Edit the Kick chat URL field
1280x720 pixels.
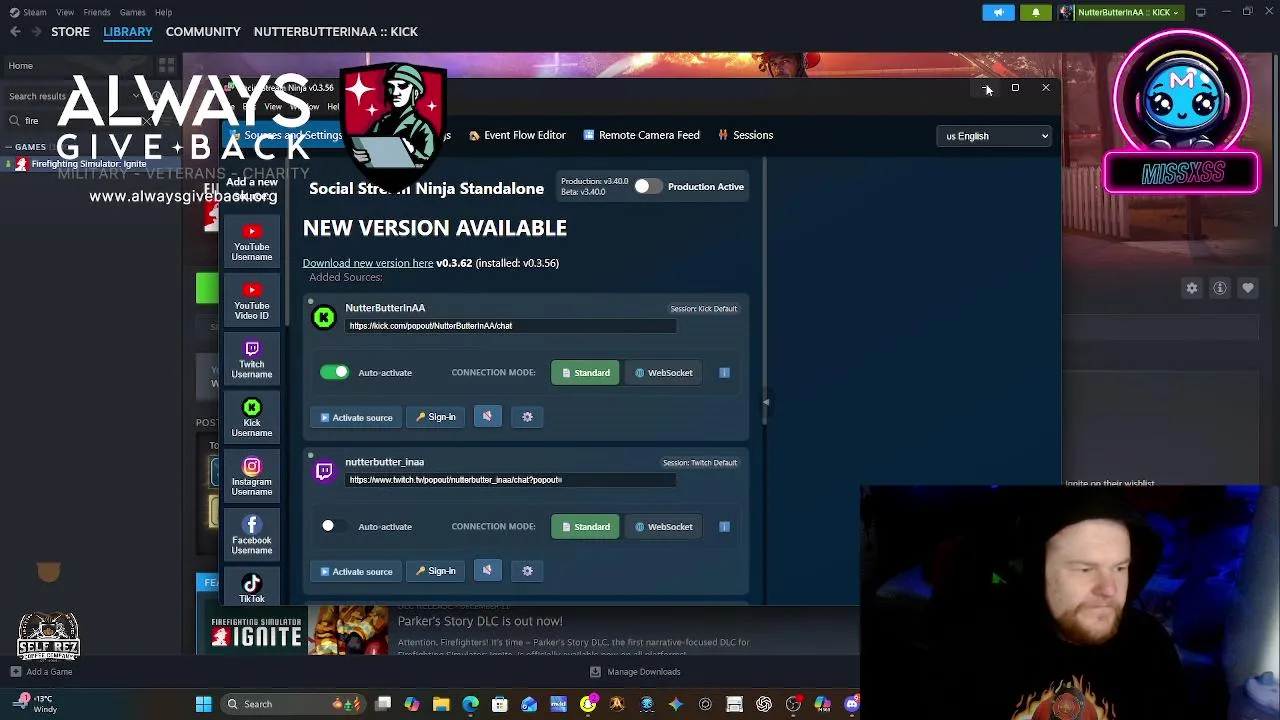[x=511, y=326]
